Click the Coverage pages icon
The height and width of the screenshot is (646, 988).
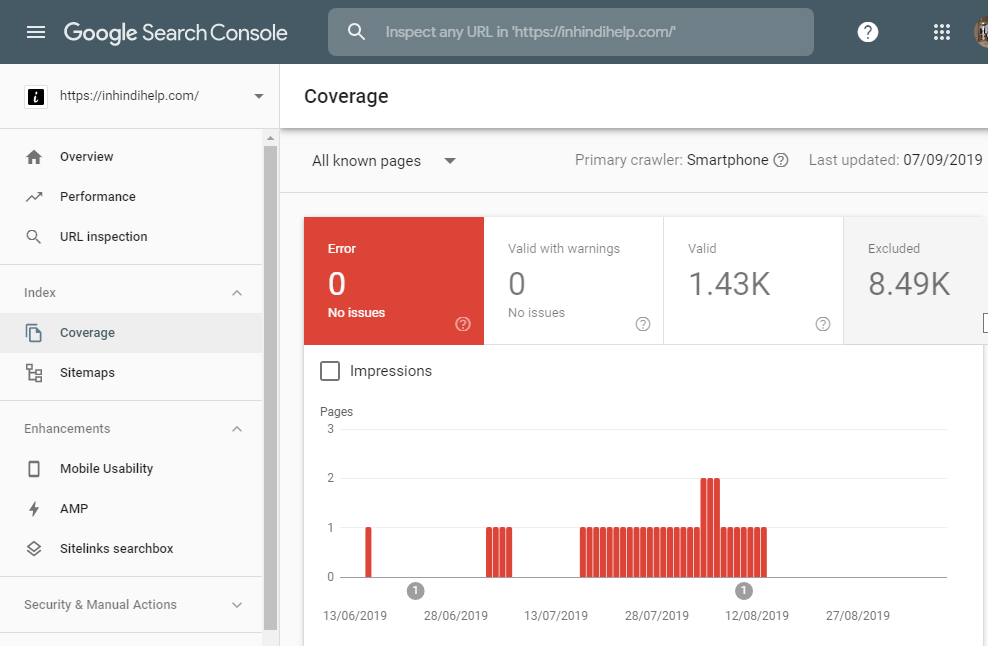coord(34,333)
